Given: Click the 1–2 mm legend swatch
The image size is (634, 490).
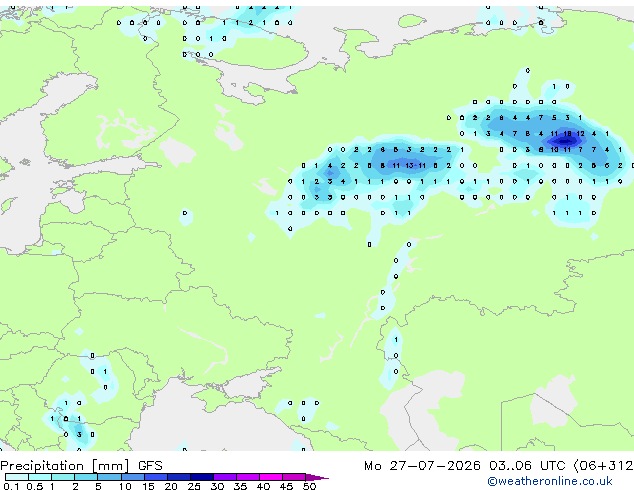Looking at the screenshot, I should (x=63, y=477).
